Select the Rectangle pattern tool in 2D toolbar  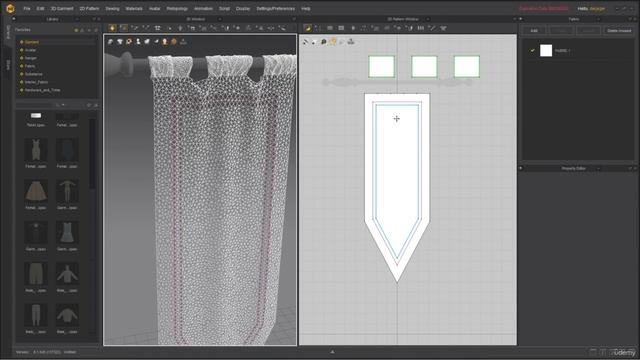pos(330,28)
